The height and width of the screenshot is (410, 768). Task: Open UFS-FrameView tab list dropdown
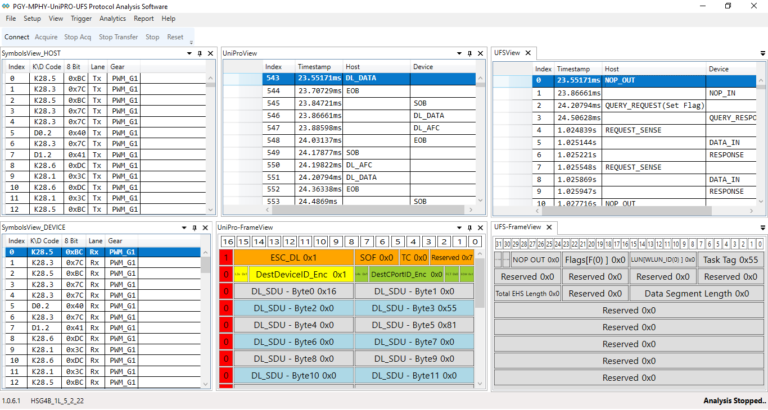pyautogui.click(x=763, y=228)
